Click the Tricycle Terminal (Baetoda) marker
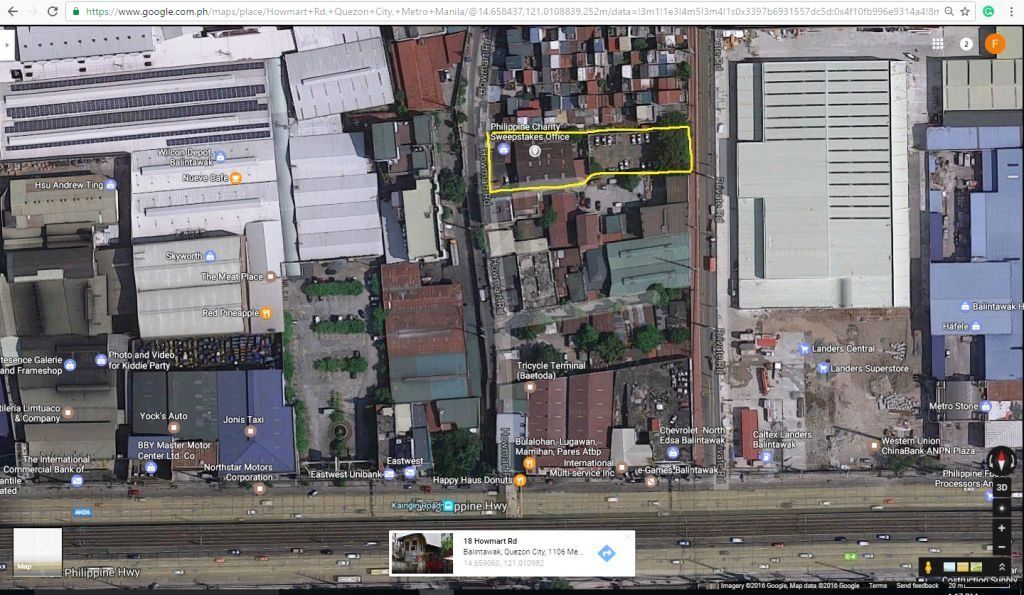 (x=530, y=387)
